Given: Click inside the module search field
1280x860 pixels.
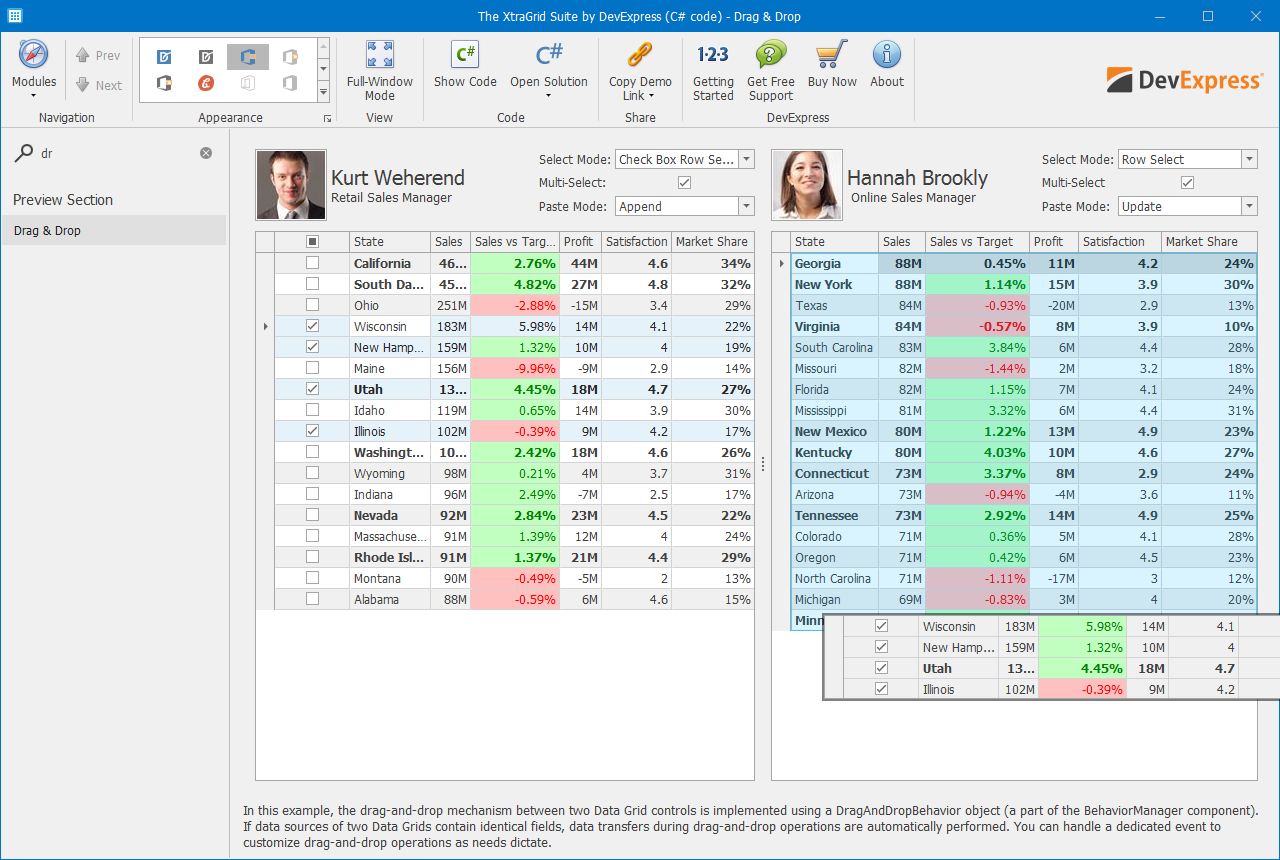Looking at the screenshot, I should coord(115,153).
